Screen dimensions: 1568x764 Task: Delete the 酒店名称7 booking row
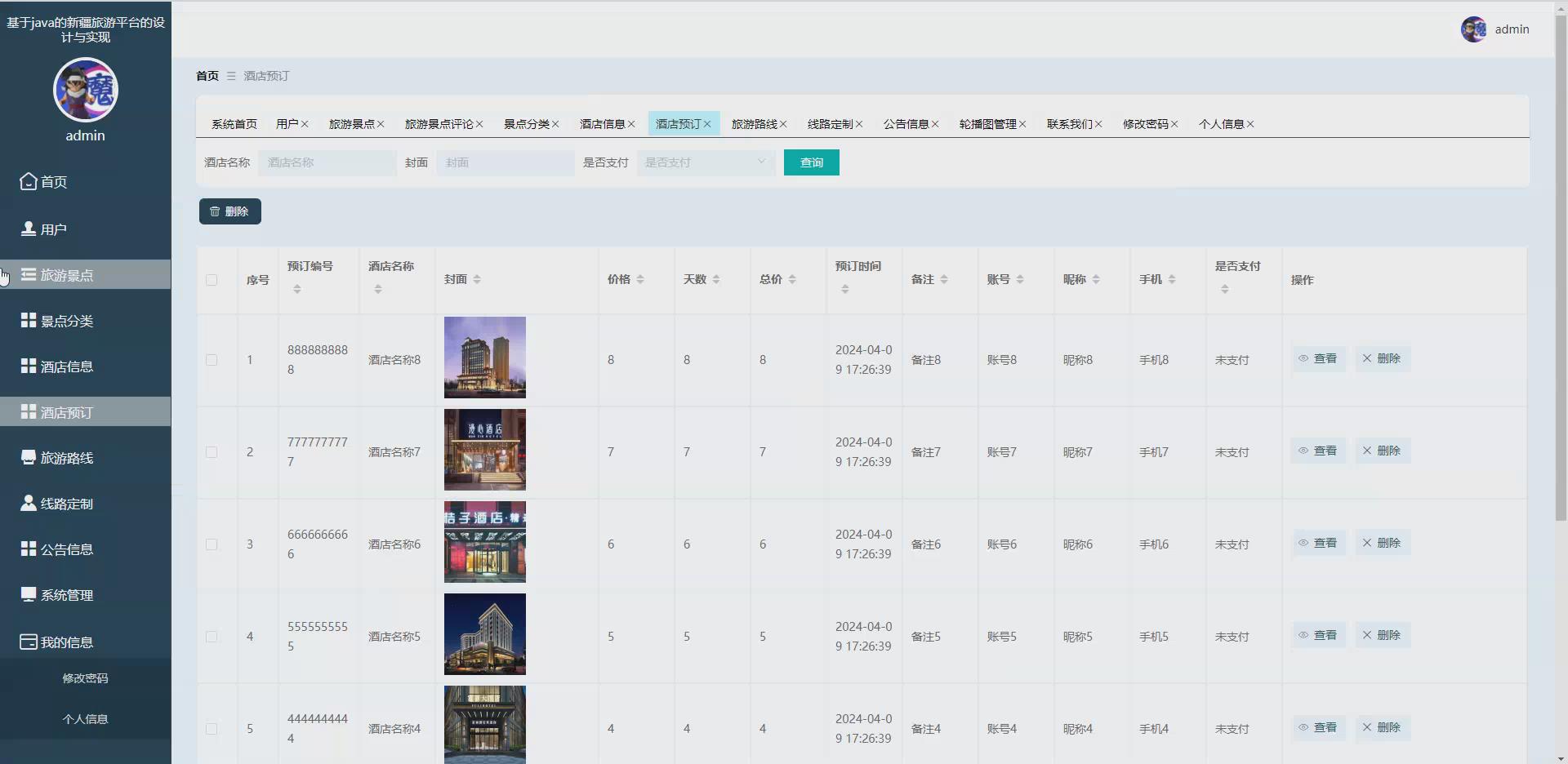tap(1382, 451)
